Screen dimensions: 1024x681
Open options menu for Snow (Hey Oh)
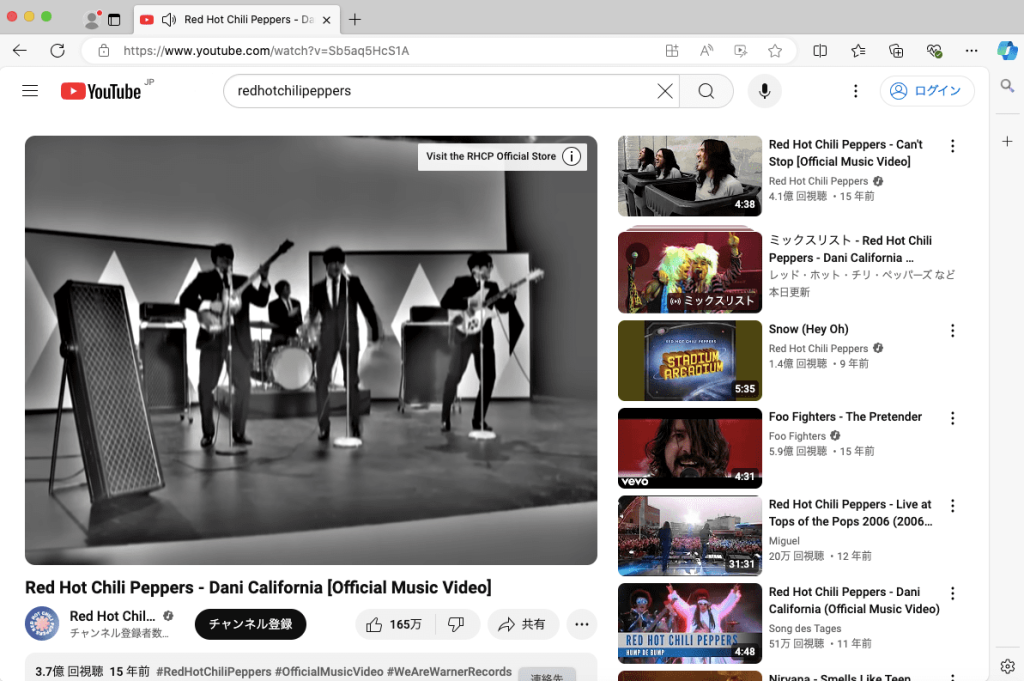pyautogui.click(x=953, y=330)
